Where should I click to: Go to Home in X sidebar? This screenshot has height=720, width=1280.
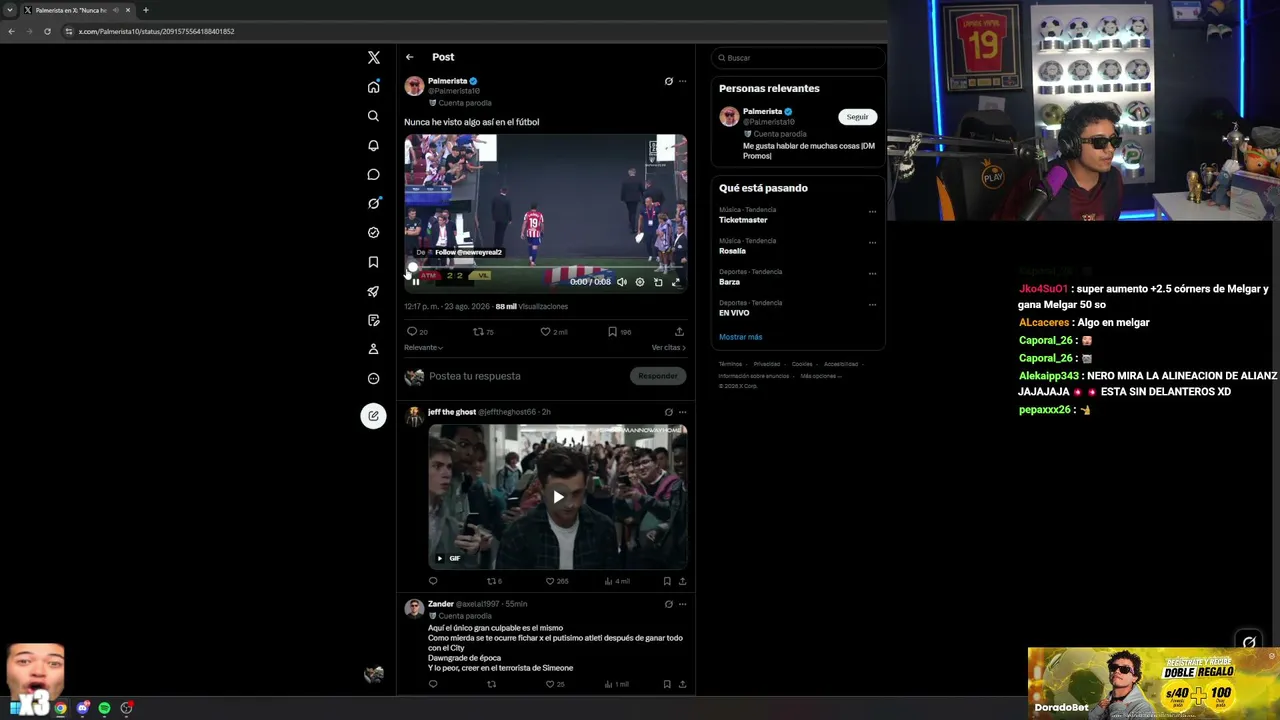tap(373, 87)
